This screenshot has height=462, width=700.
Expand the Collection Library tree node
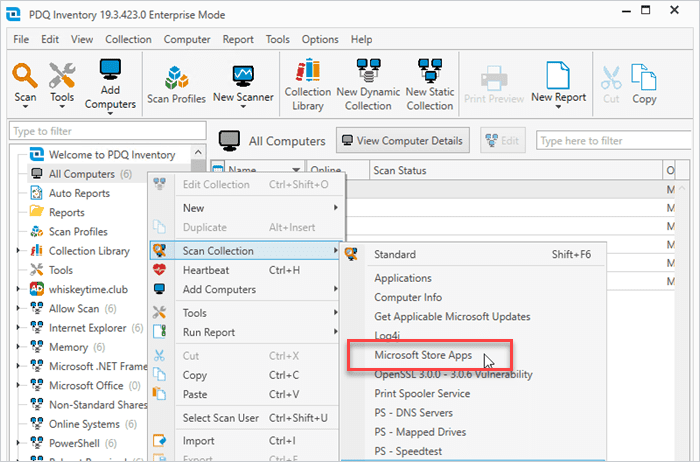(x=18, y=250)
